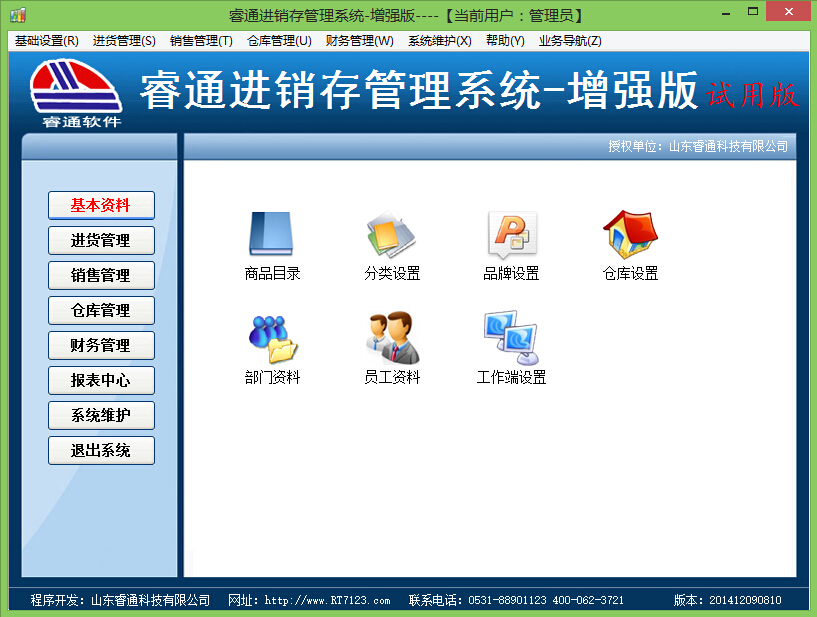Screen dimensions: 817x617
Task: Click the 版本 201412090810 status text
Action: click(x=727, y=600)
